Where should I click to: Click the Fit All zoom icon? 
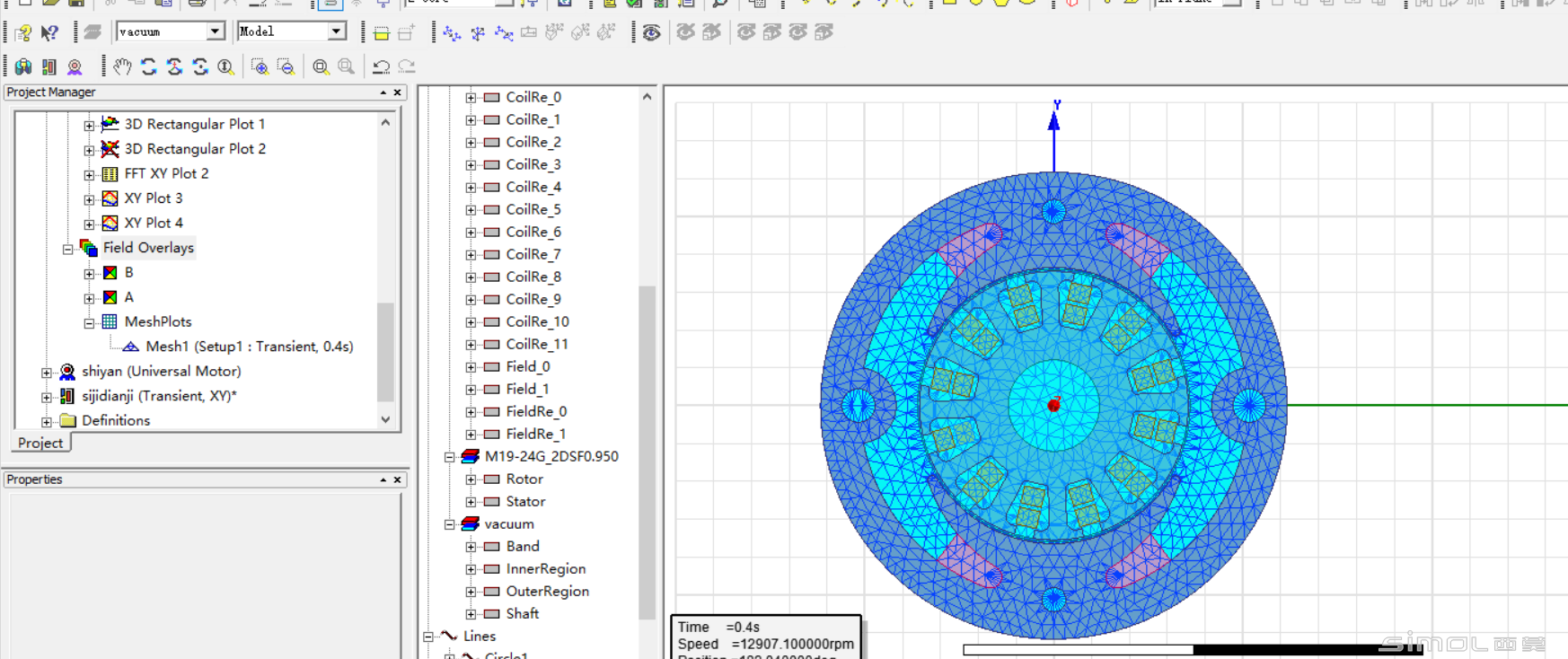click(x=321, y=66)
